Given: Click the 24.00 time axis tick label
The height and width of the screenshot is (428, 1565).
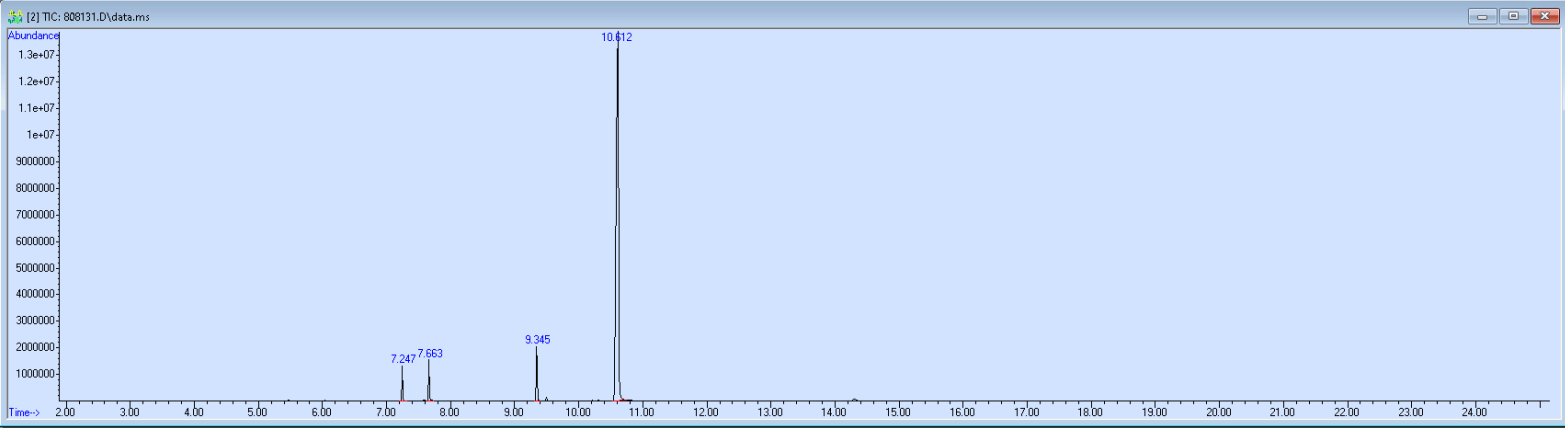Looking at the screenshot, I should point(1474,411).
